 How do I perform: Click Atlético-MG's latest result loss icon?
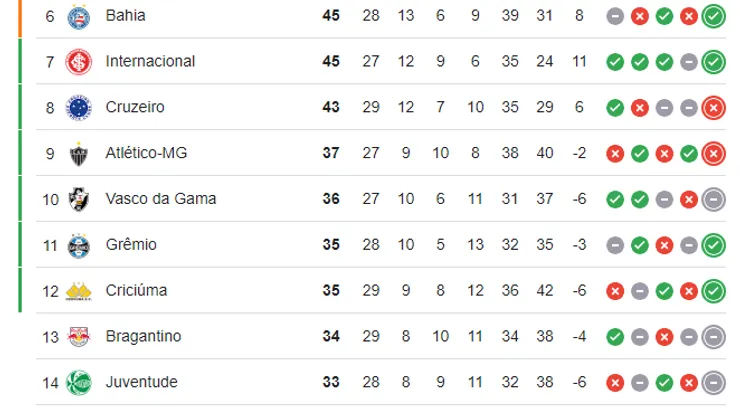point(713,153)
